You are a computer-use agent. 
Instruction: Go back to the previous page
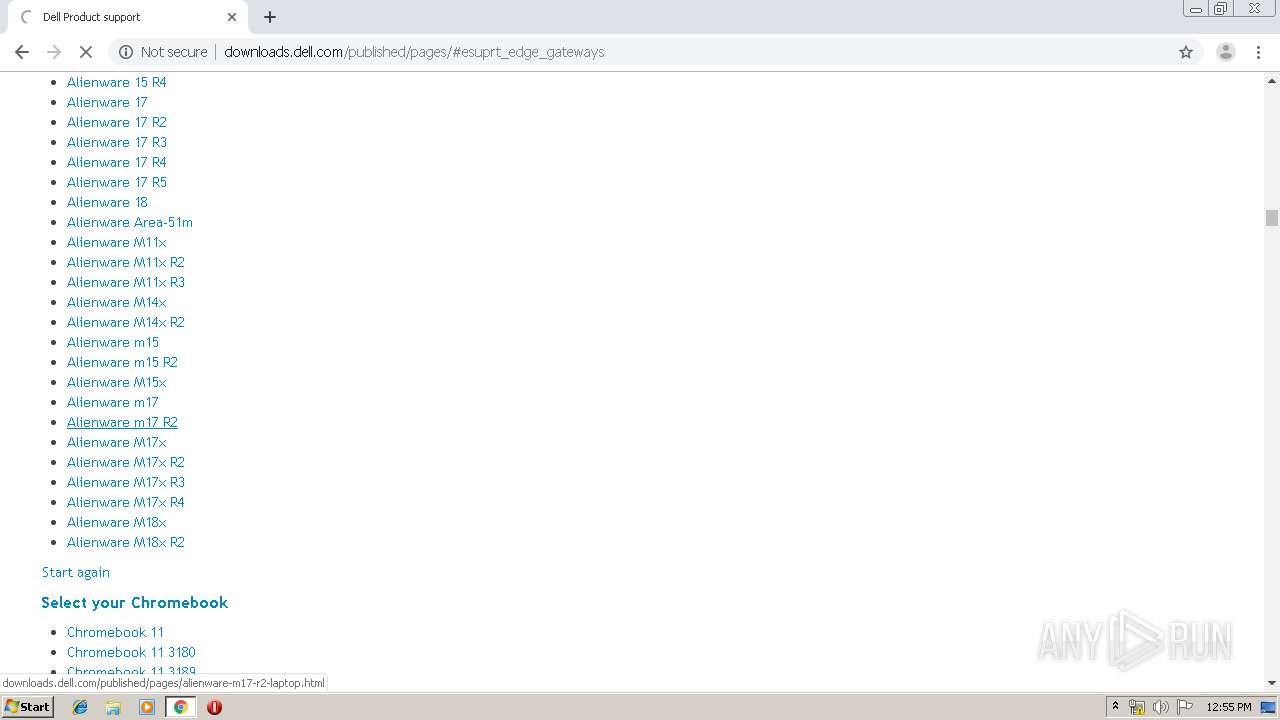pos(22,52)
